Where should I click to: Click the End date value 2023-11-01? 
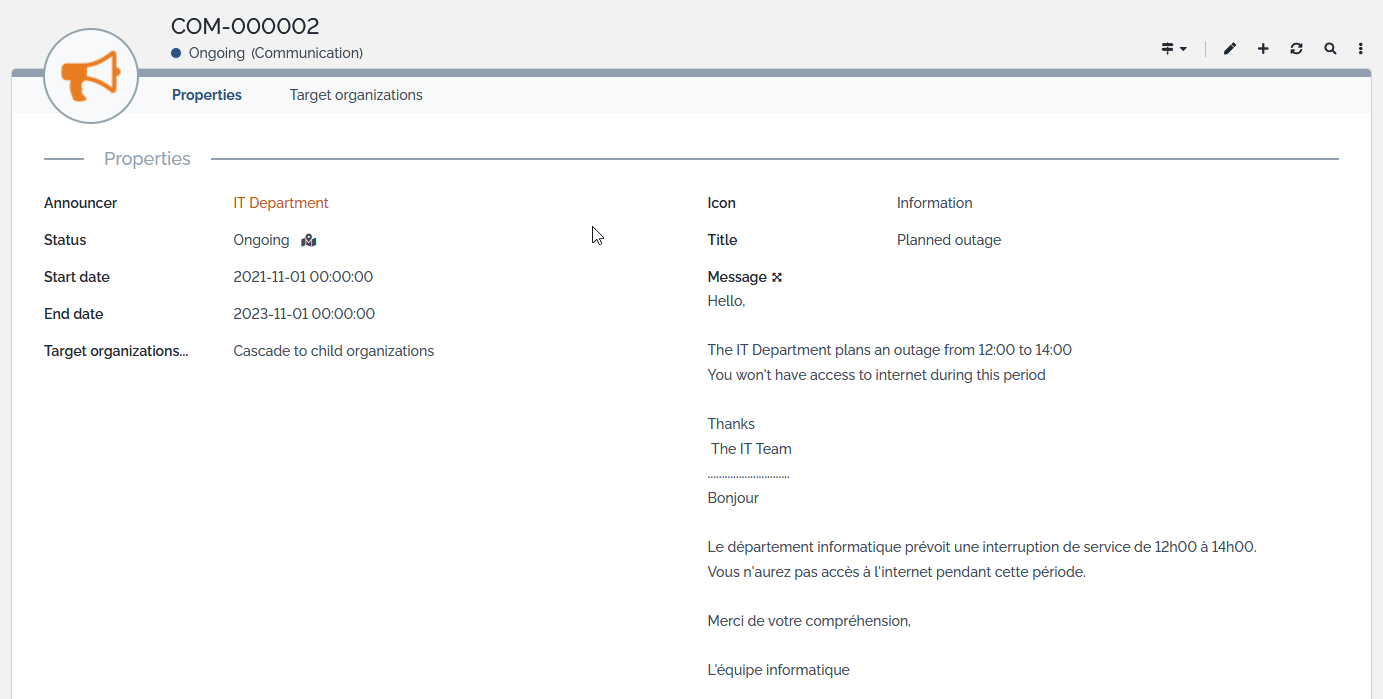tap(304, 314)
